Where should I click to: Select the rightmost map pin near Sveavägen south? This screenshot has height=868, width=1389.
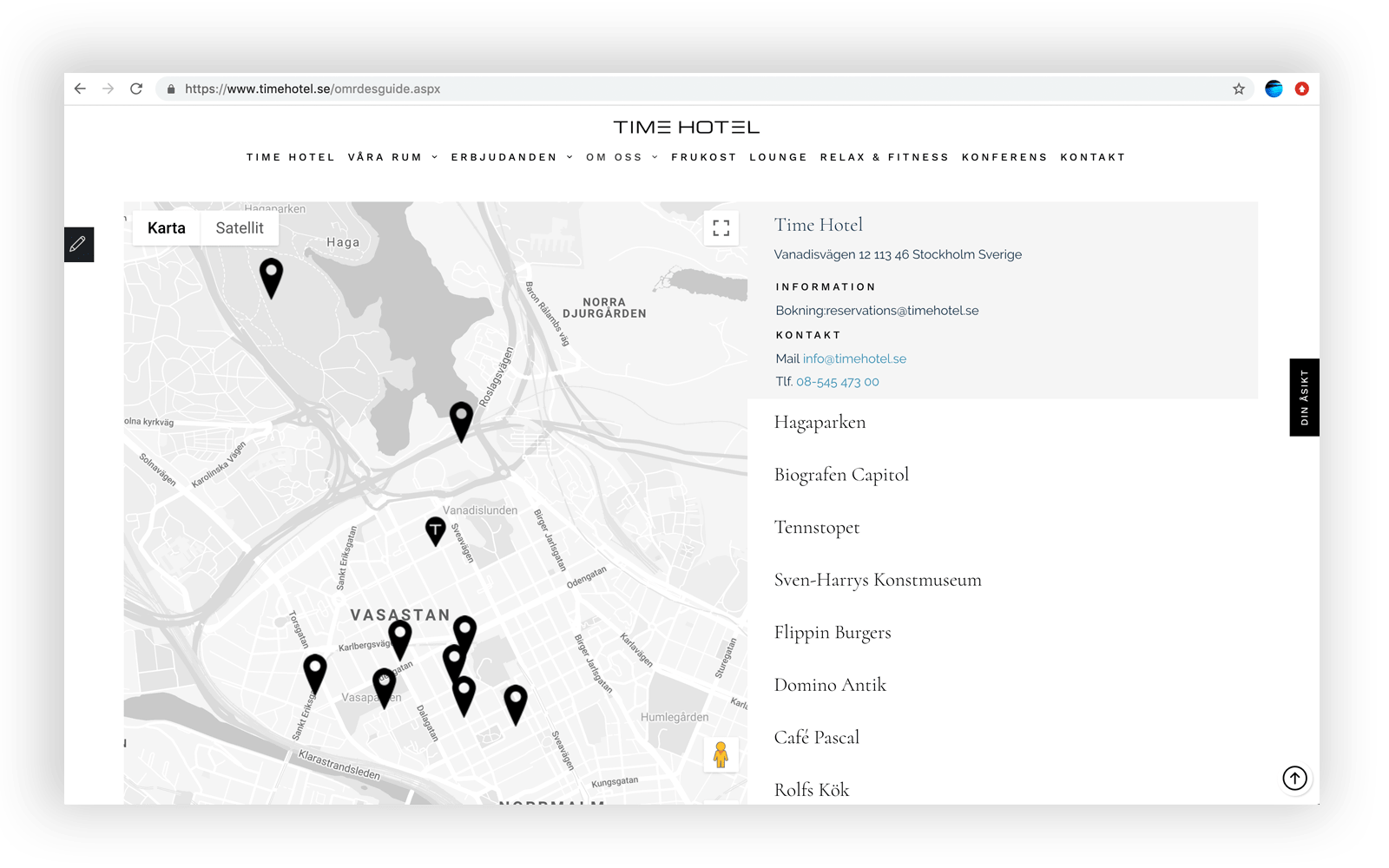516,705
